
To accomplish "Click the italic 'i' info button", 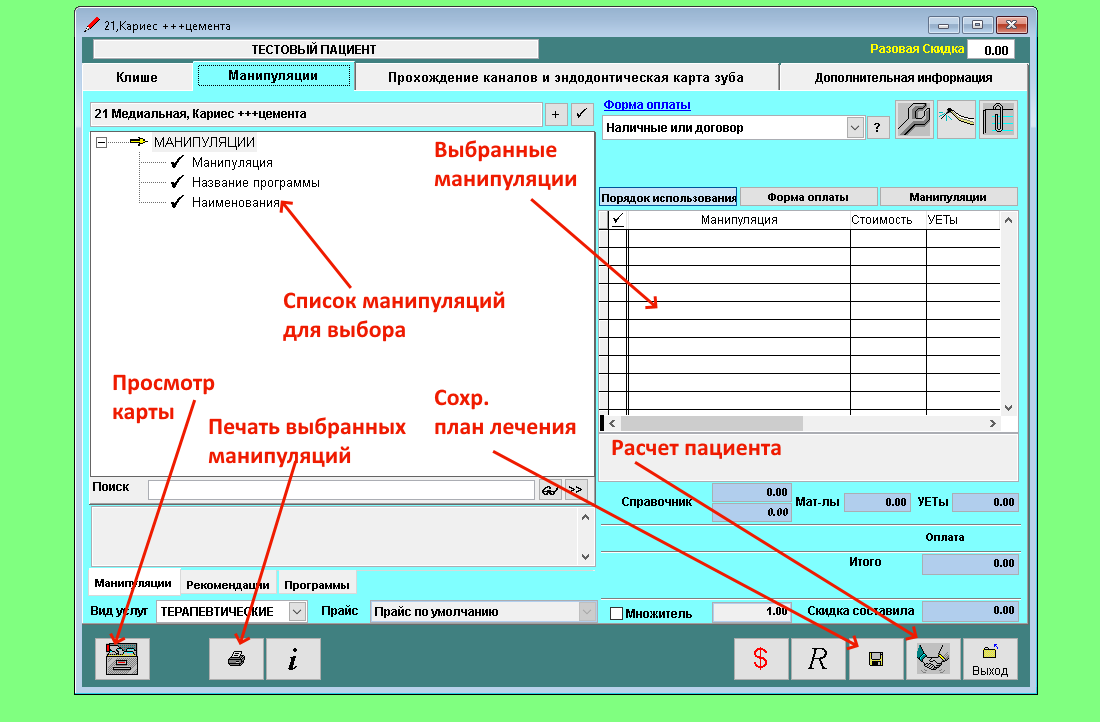I will (292, 659).
